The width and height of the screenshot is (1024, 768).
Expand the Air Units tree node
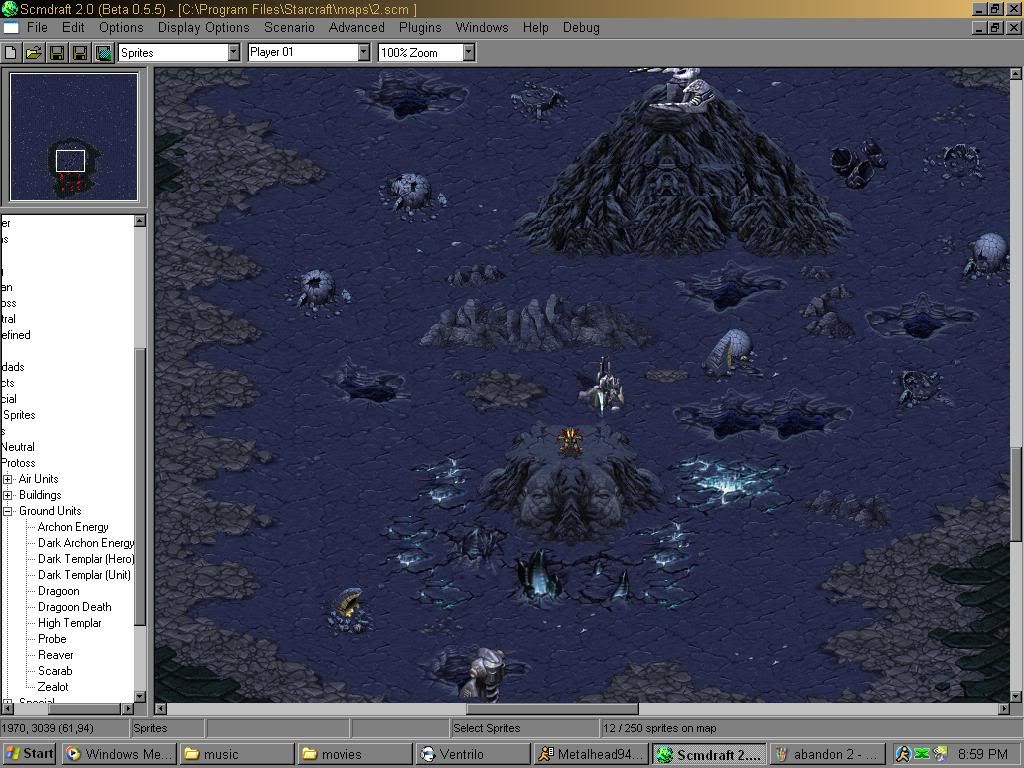coord(8,479)
